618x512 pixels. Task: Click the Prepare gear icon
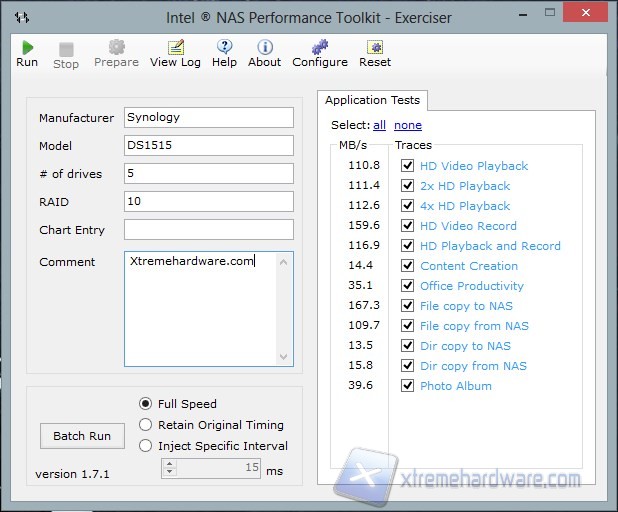(116, 47)
